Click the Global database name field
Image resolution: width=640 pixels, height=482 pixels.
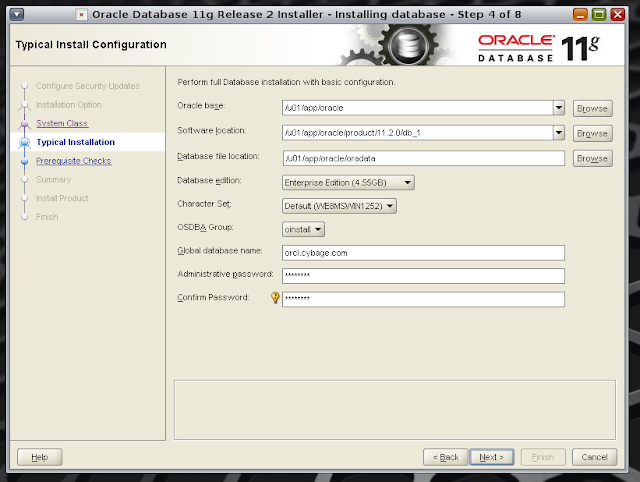pyautogui.click(x=423, y=253)
